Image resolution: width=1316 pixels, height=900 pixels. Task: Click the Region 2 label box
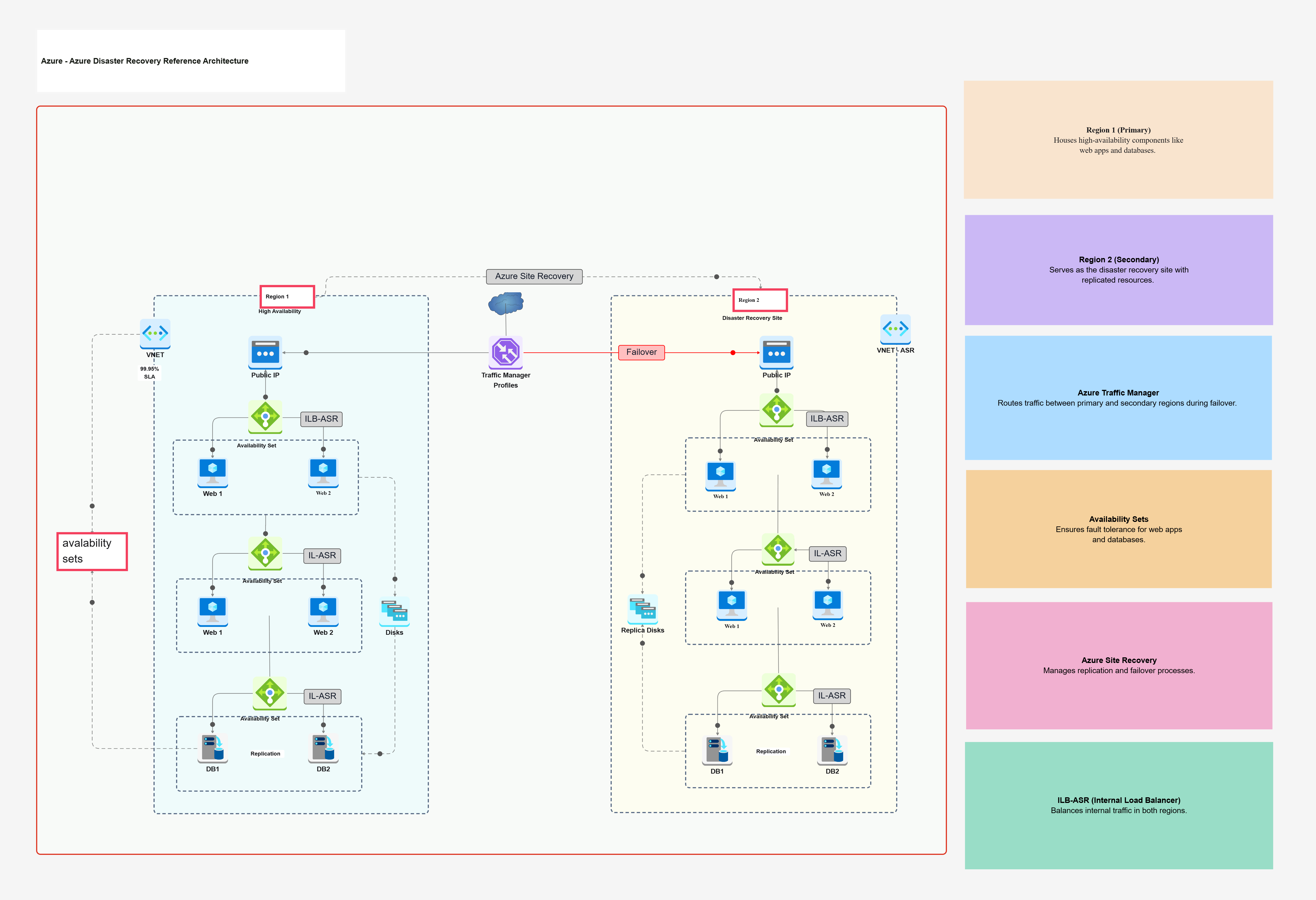pos(760,300)
